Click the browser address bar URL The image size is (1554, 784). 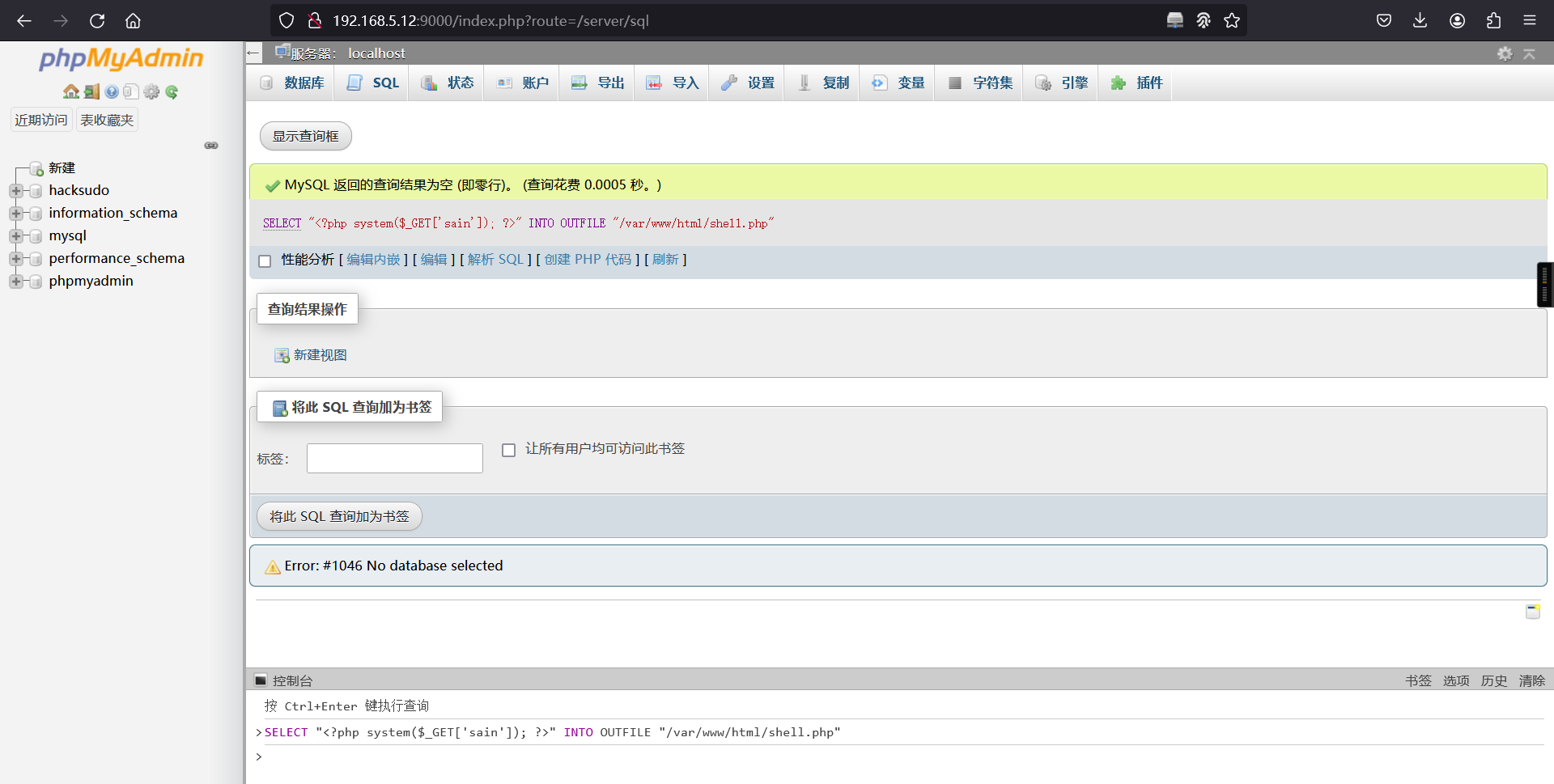coord(490,20)
